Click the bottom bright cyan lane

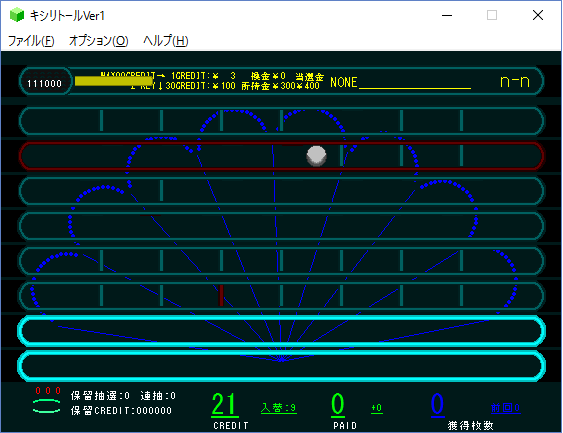coord(282,366)
